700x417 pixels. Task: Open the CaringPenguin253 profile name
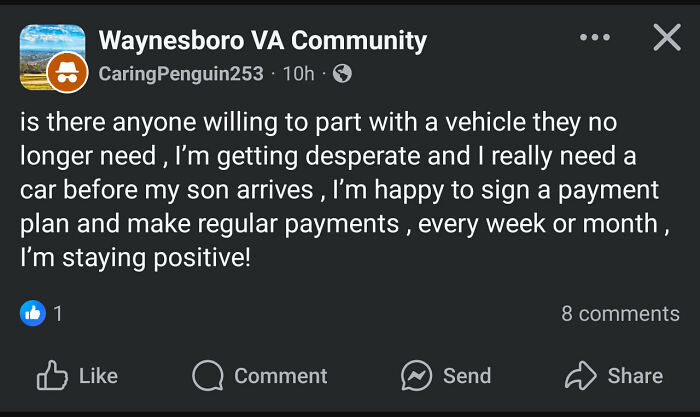click(181, 73)
